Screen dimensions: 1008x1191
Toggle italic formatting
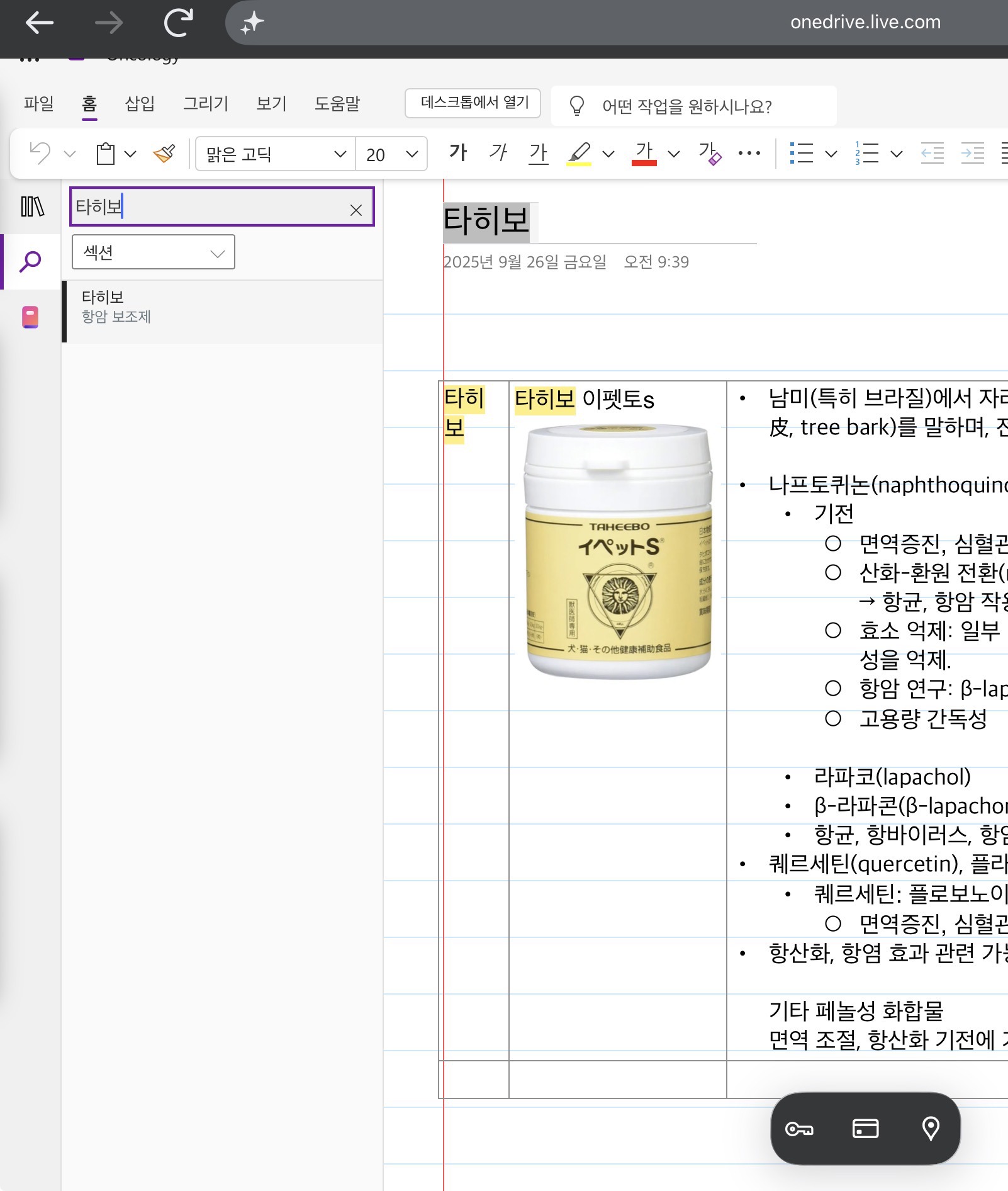point(498,153)
